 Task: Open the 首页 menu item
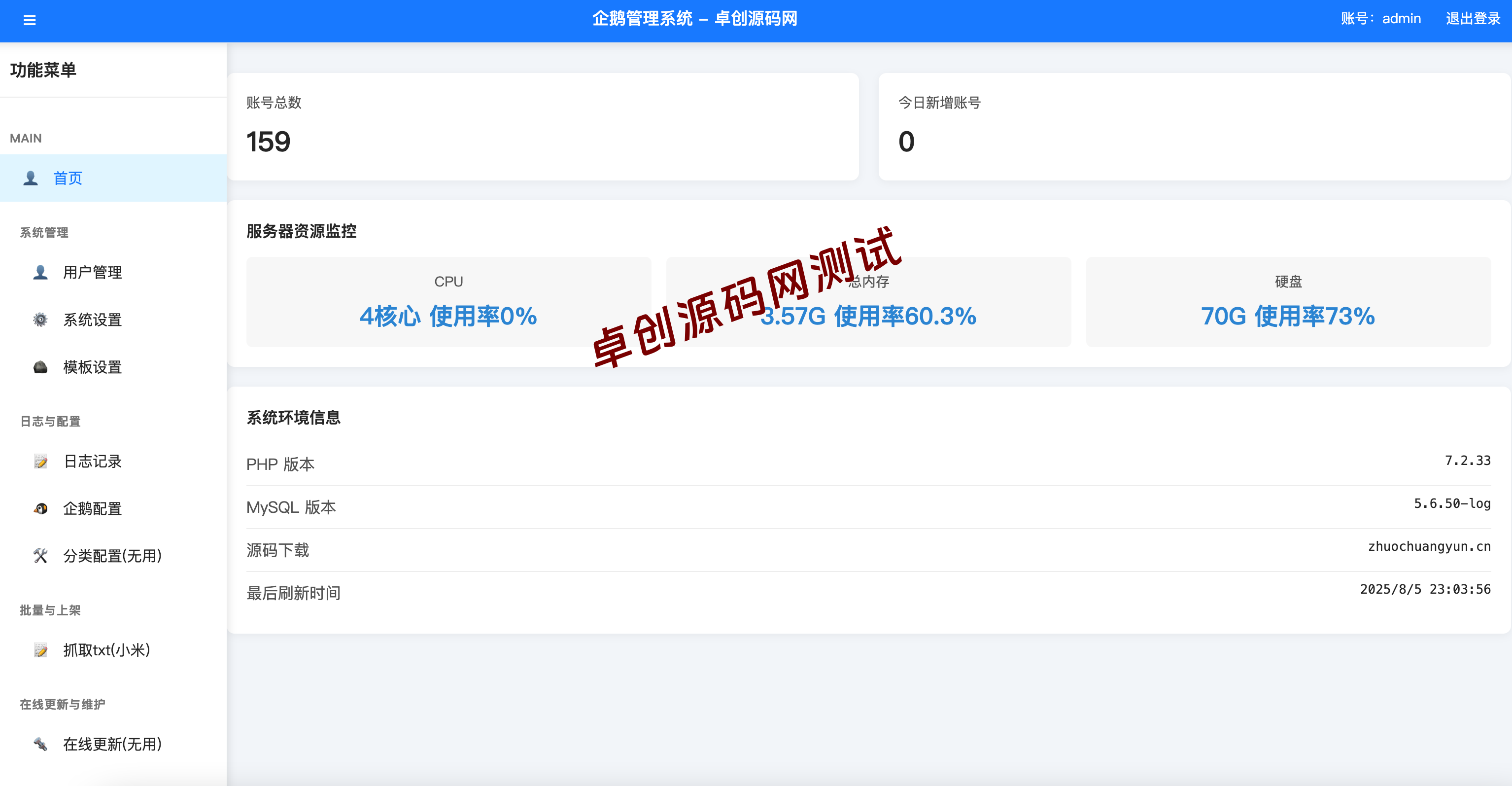113,178
